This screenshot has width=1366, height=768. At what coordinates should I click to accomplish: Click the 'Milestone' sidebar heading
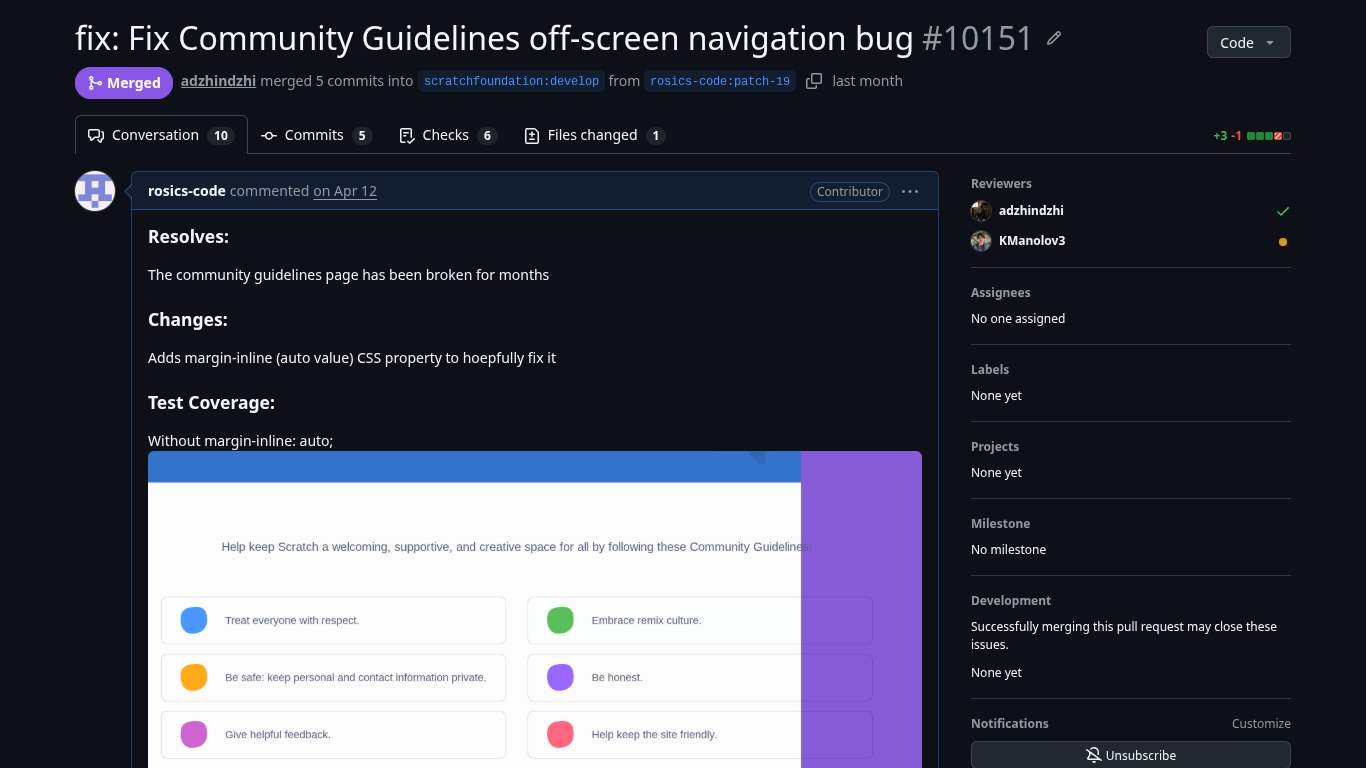click(x=1001, y=524)
